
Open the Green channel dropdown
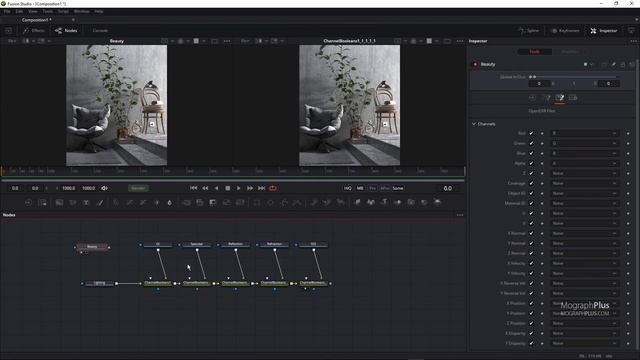pos(584,143)
